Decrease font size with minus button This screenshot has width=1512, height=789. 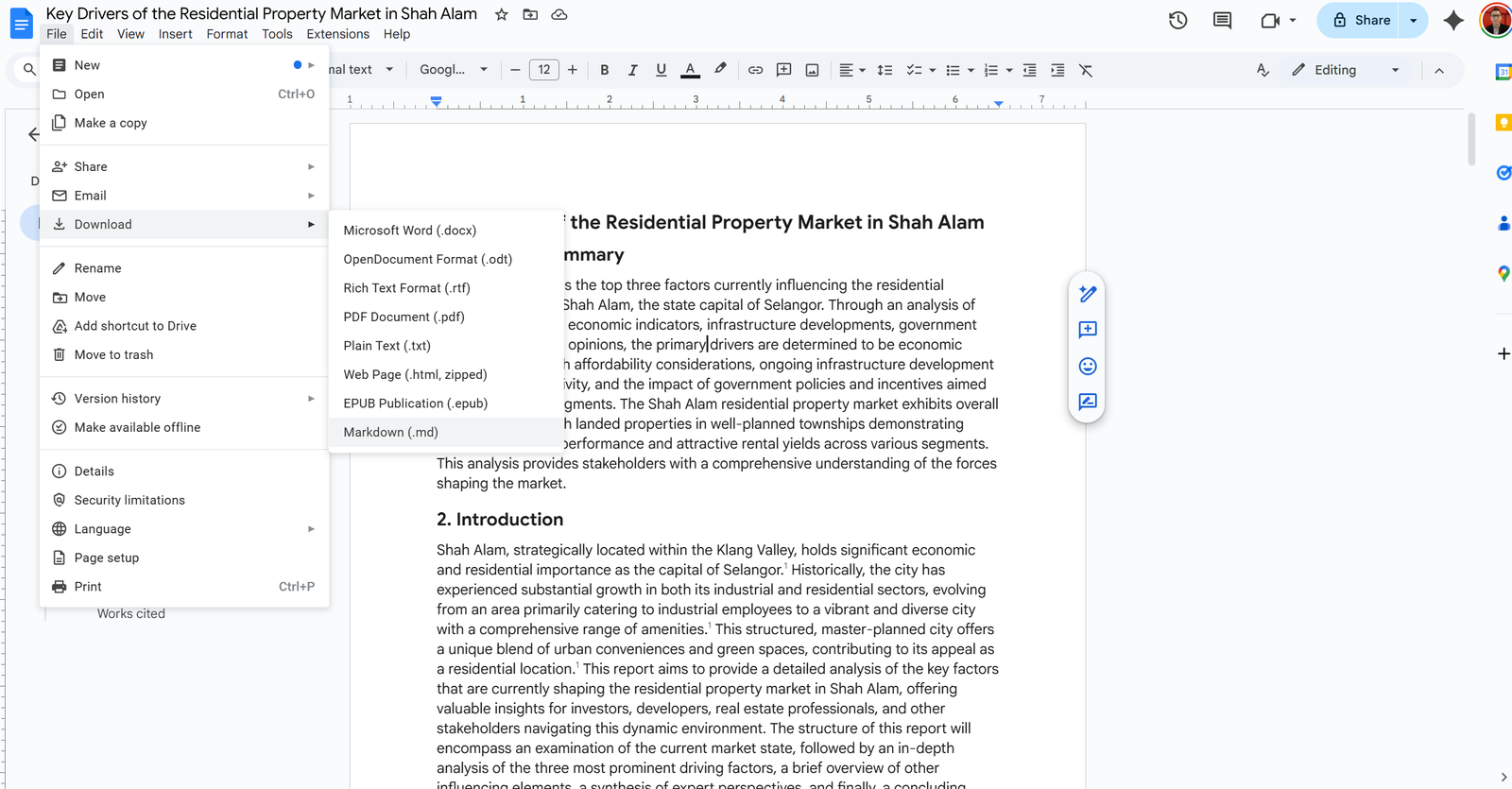coord(515,70)
